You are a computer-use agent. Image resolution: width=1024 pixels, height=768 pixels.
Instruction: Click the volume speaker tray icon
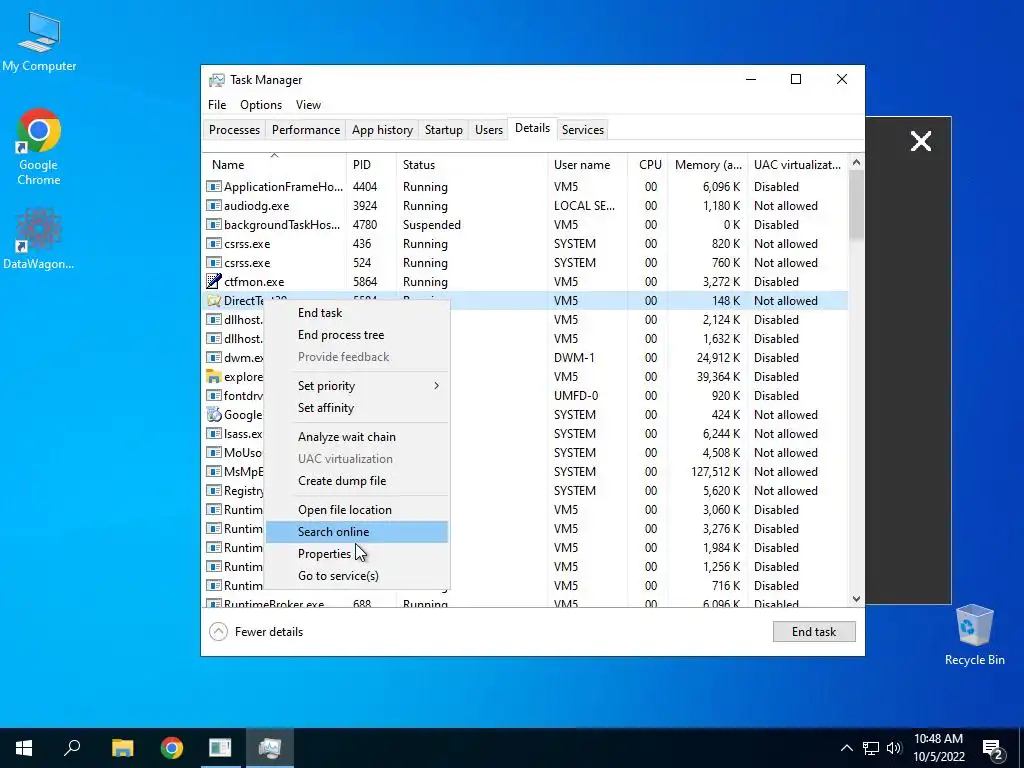coord(894,748)
